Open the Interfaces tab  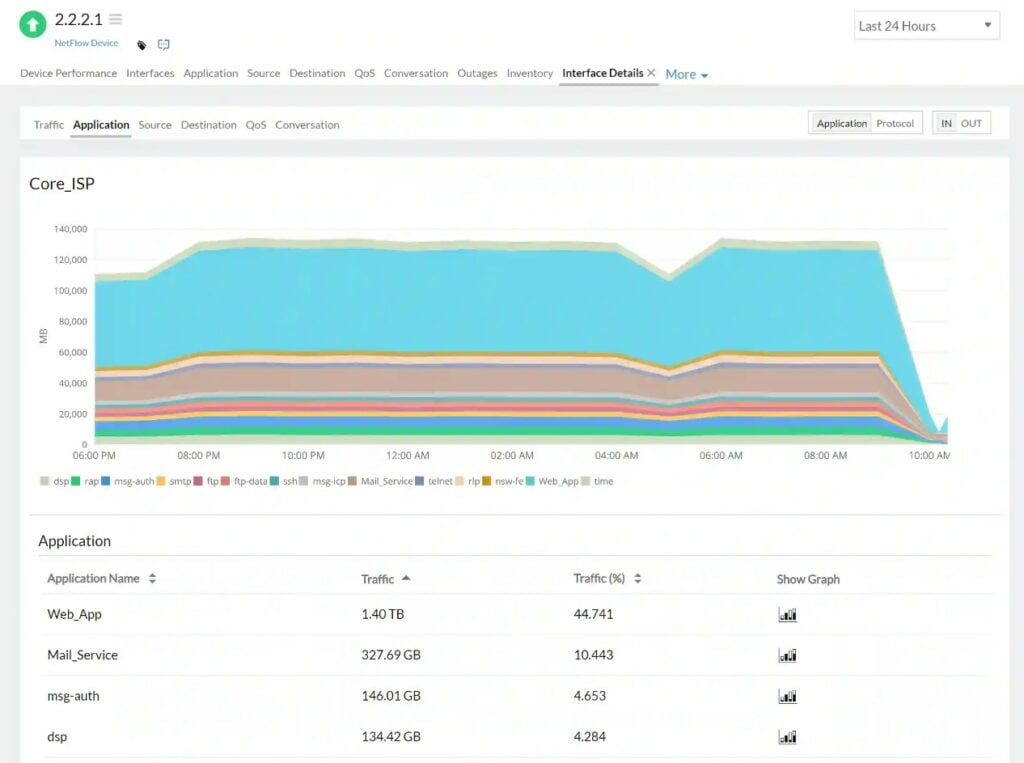150,73
